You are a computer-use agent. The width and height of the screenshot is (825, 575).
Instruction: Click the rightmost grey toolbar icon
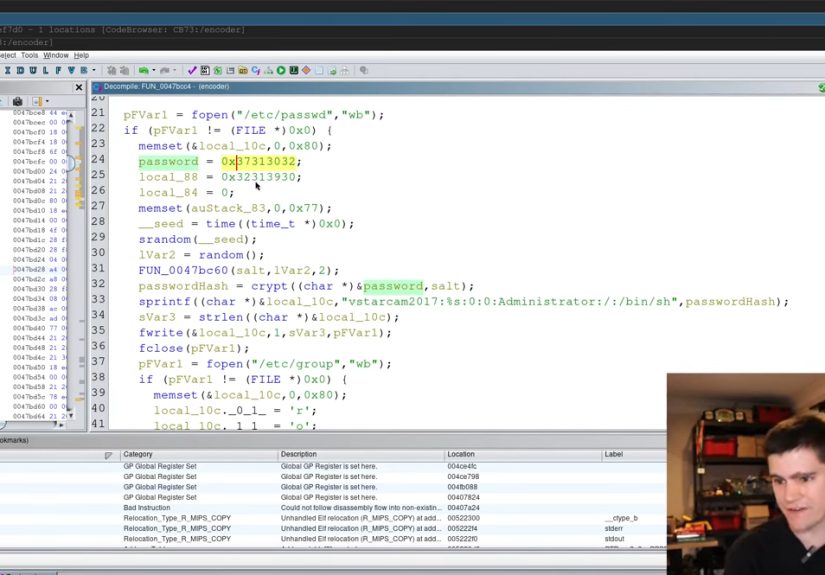click(x=364, y=70)
